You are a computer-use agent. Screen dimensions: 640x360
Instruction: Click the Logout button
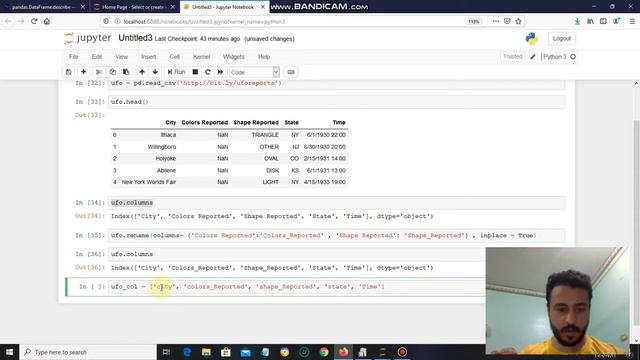click(x=562, y=38)
